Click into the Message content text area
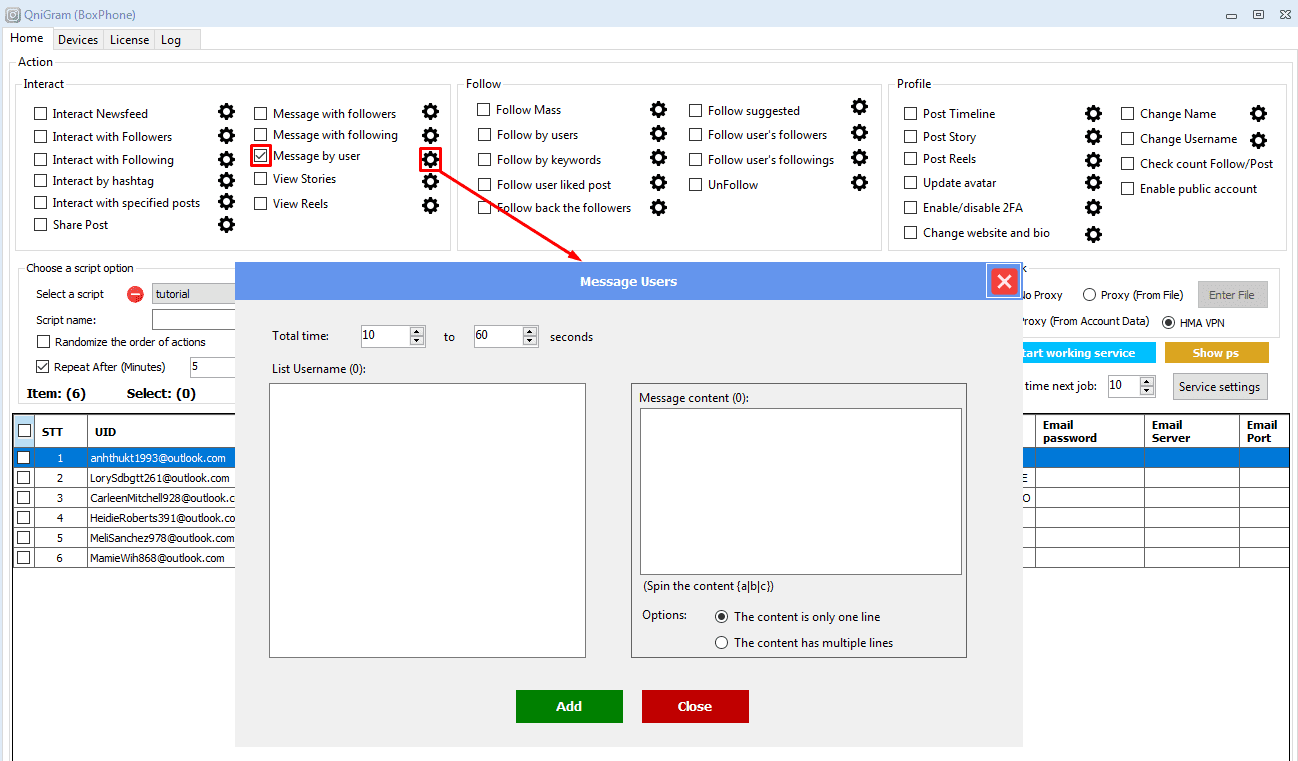 (800, 490)
